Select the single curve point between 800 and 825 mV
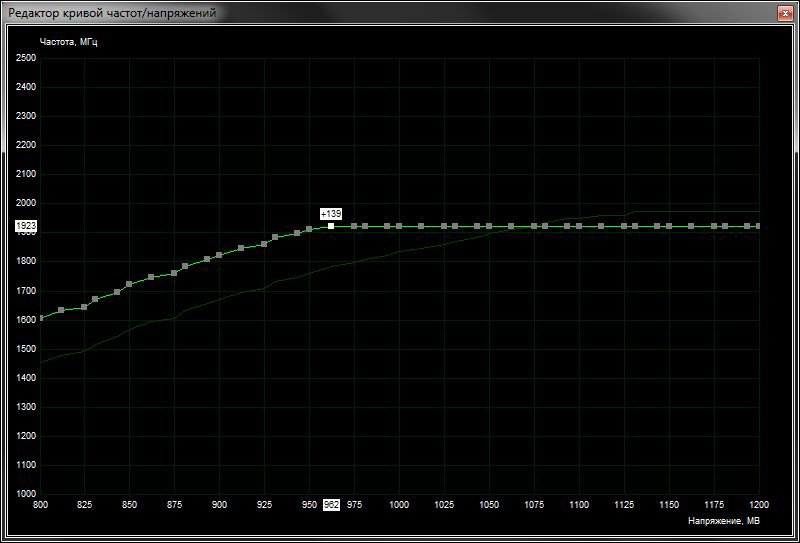This screenshot has width=800, height=543. (x=61, y=310)
